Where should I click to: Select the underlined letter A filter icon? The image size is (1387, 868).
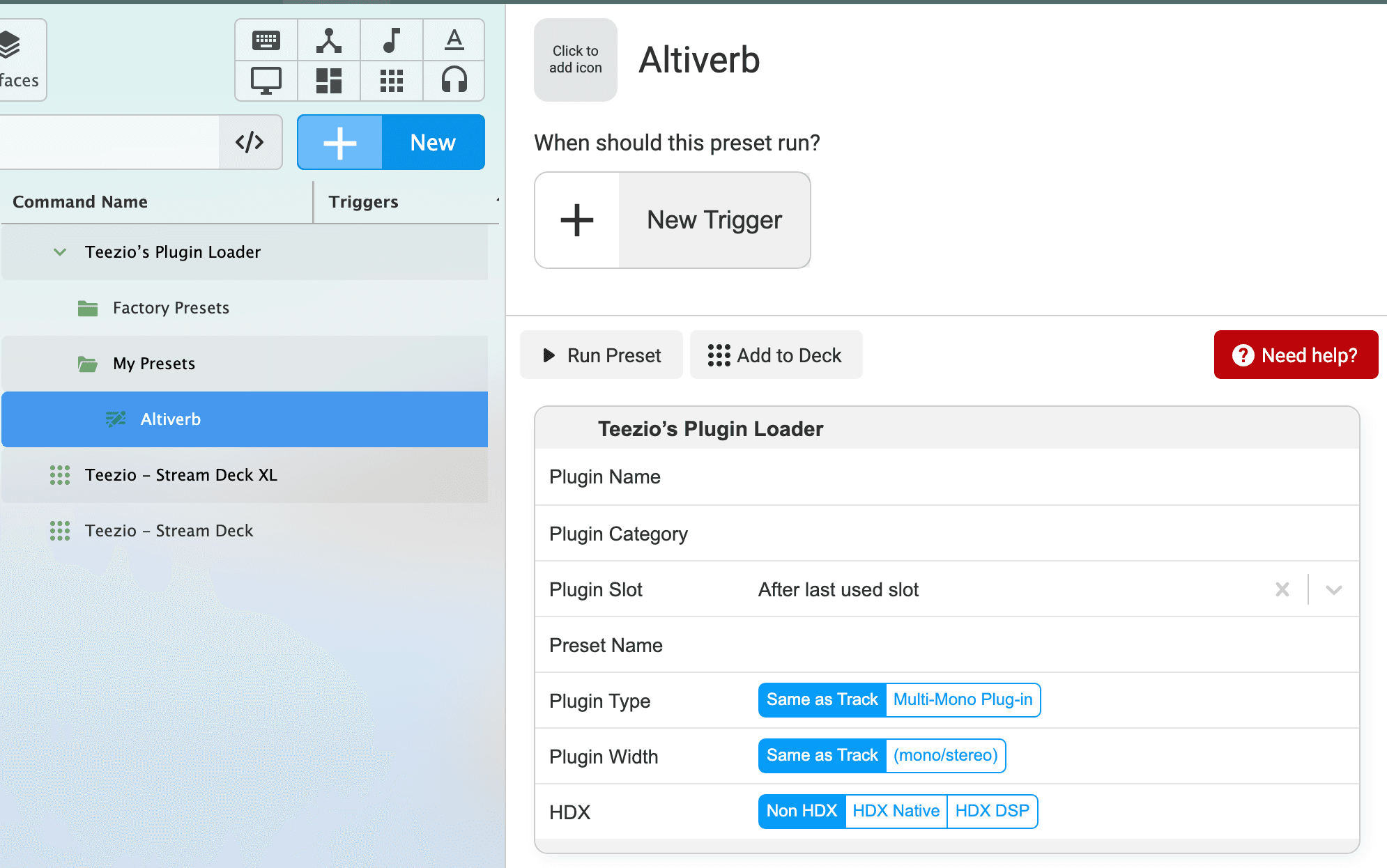click(x=454, y=40)
